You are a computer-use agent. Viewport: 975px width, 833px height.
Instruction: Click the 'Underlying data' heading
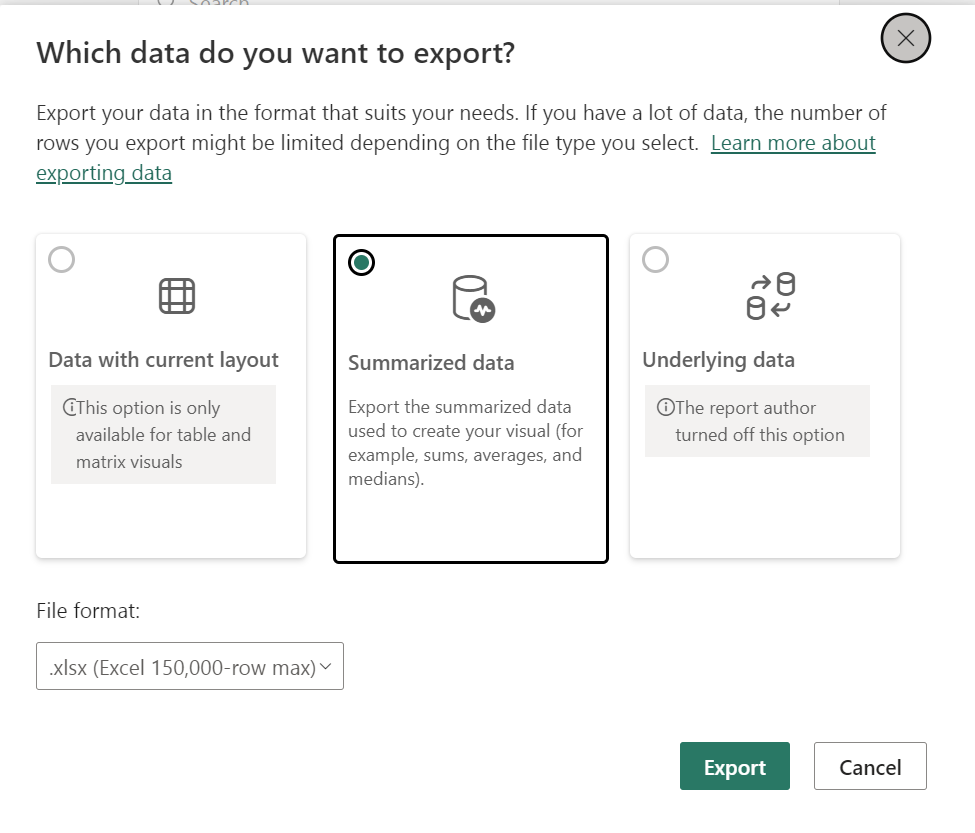tap(718, 360)
